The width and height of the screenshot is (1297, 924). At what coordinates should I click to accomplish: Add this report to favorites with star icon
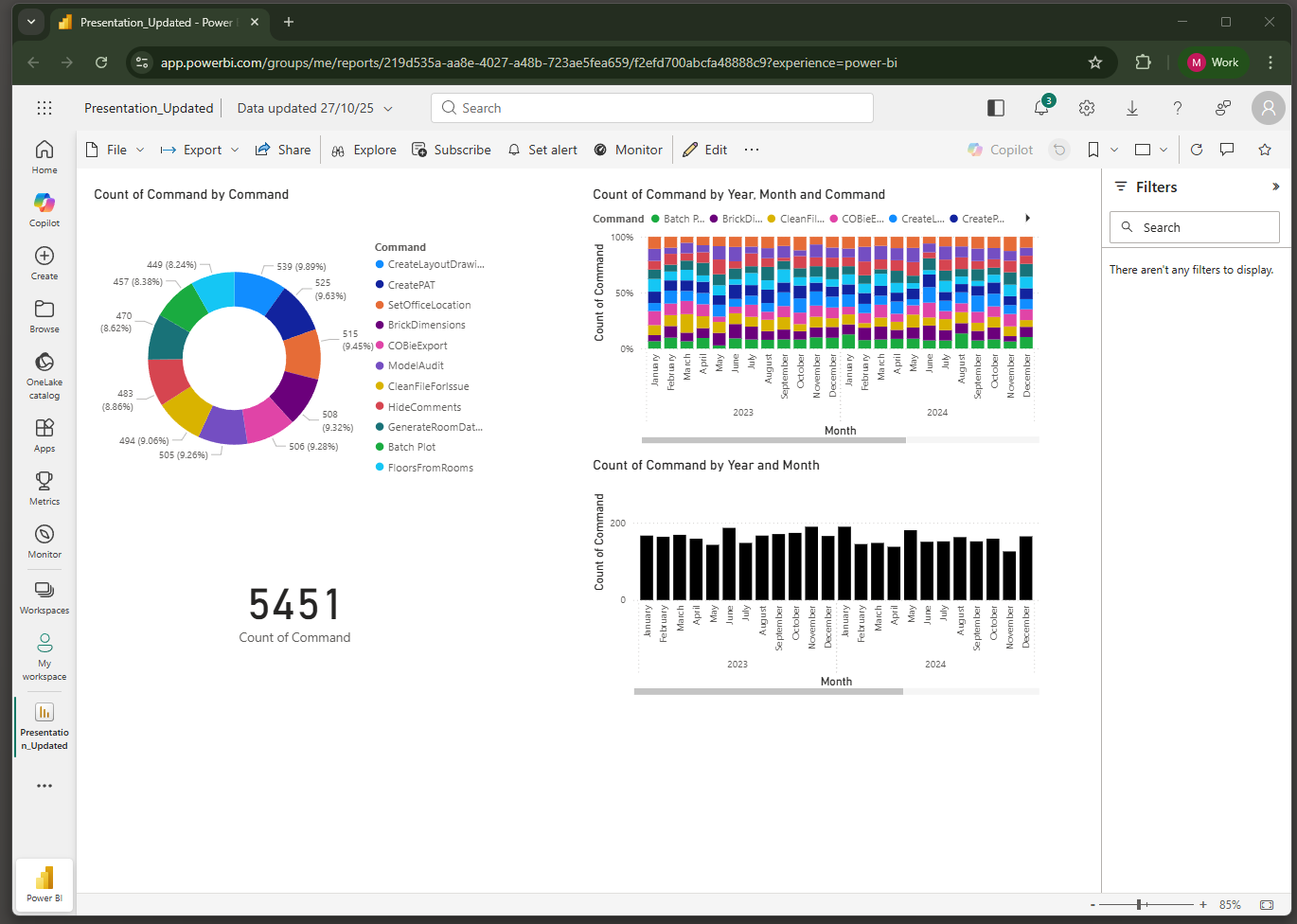pyautogui.click(x=1264, y=149)
